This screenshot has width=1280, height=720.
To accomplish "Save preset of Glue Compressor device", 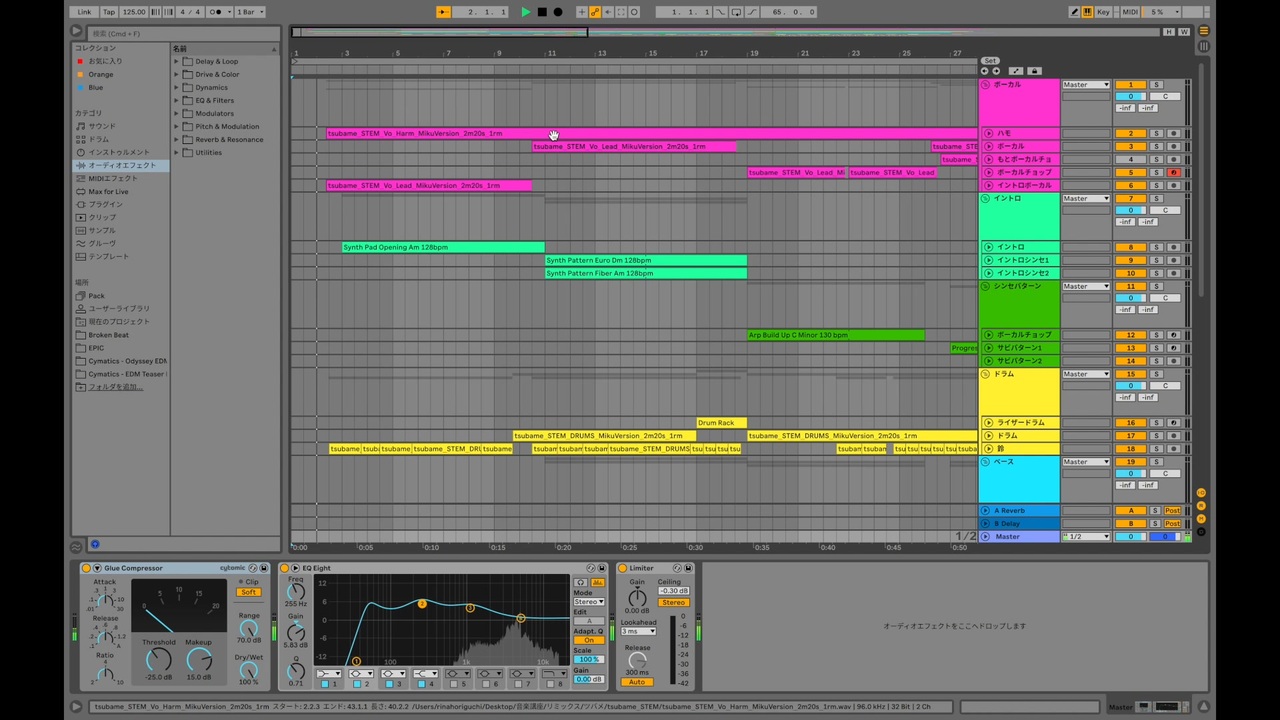I will pos(264,568).
